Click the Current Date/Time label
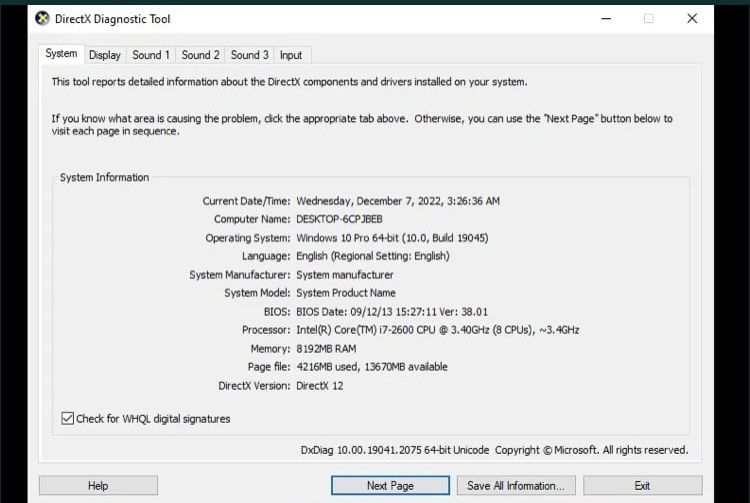Screen dimensions: 750x503 tap(246, 201)
